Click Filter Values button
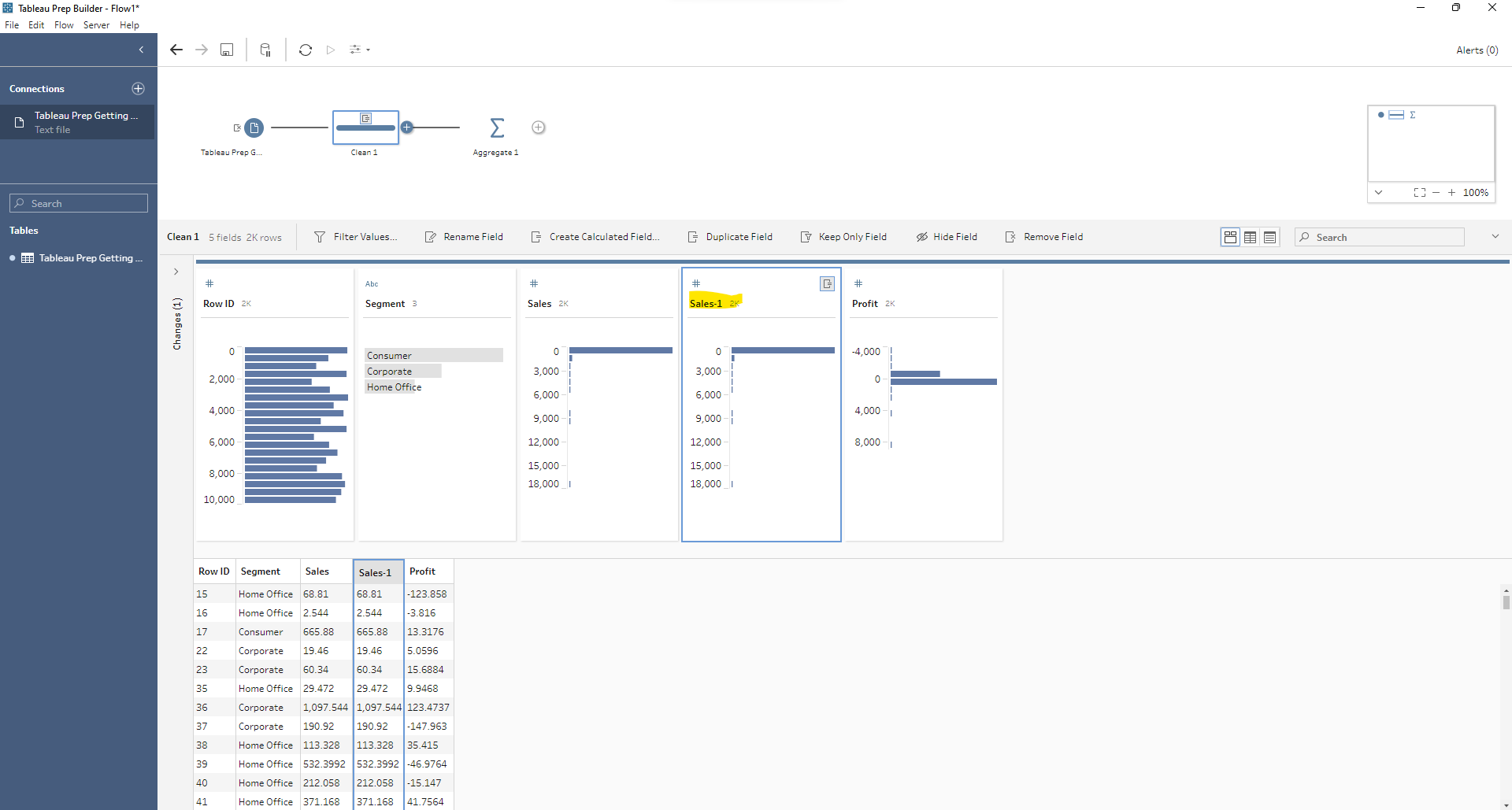The image size is (1512, 810). [355, 237]
